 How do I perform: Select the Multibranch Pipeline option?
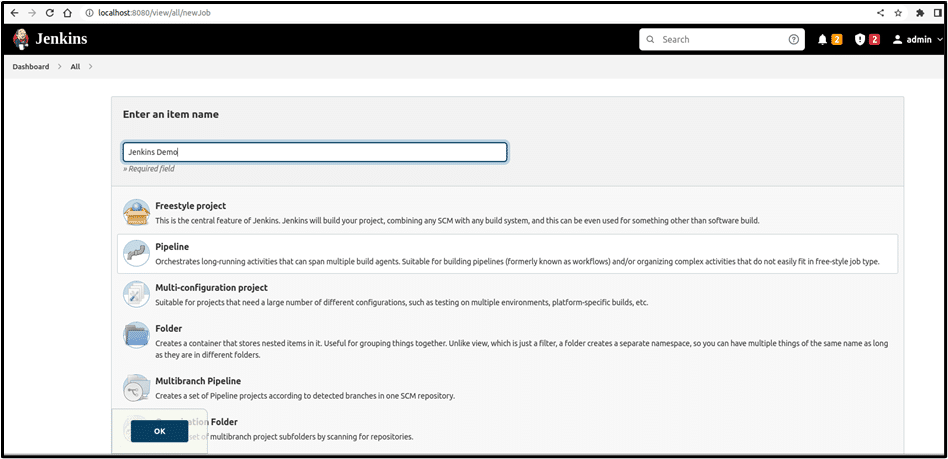point(507,388)
